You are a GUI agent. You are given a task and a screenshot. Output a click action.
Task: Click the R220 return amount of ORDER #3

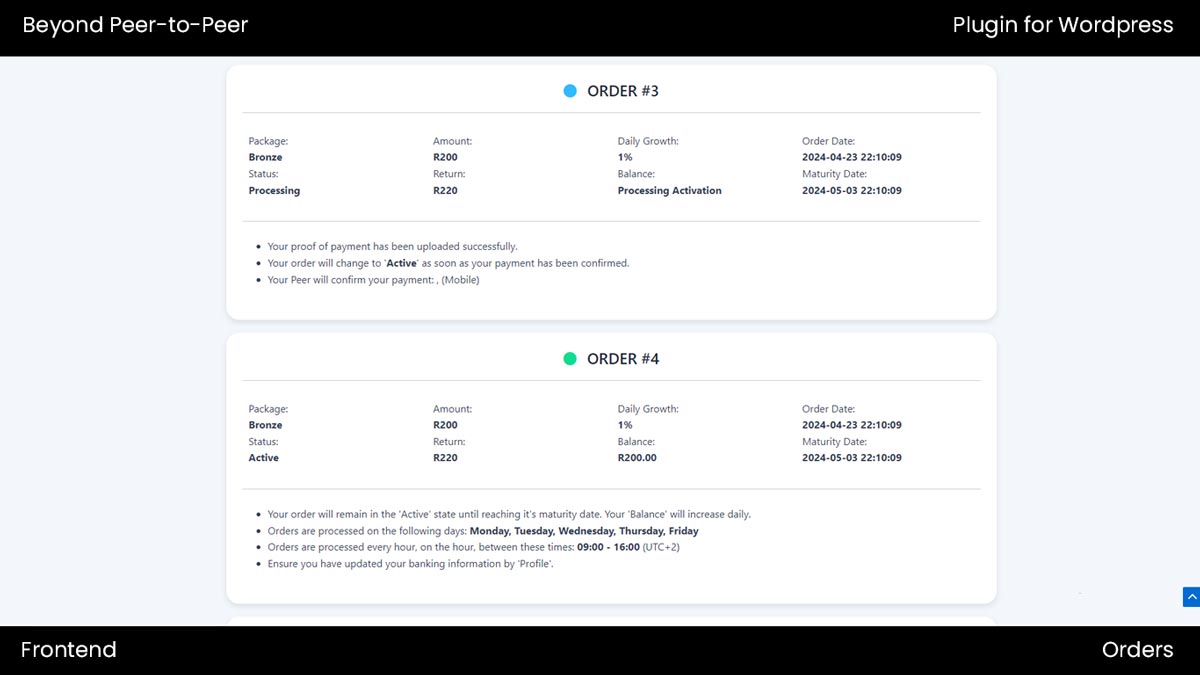tap(444, 190)
